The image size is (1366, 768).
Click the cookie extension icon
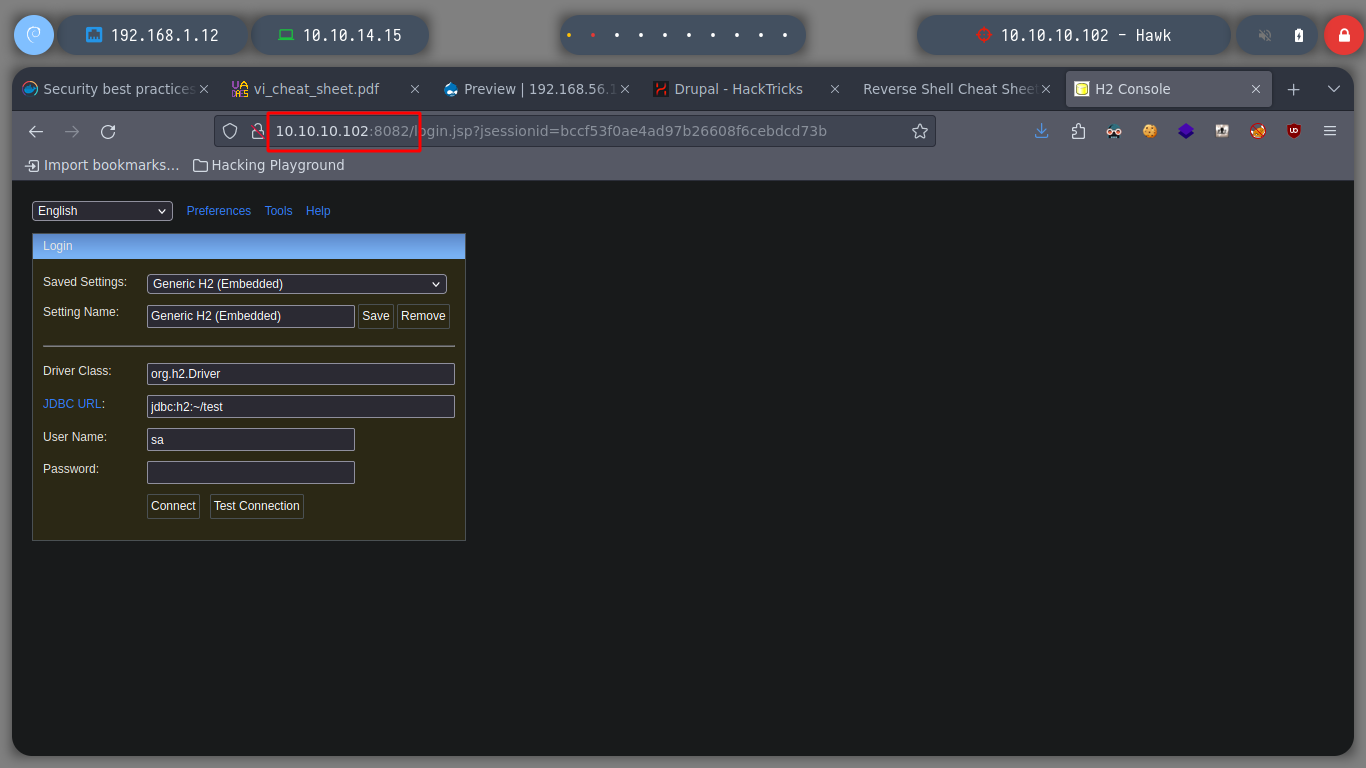[x=1150, y=131]
